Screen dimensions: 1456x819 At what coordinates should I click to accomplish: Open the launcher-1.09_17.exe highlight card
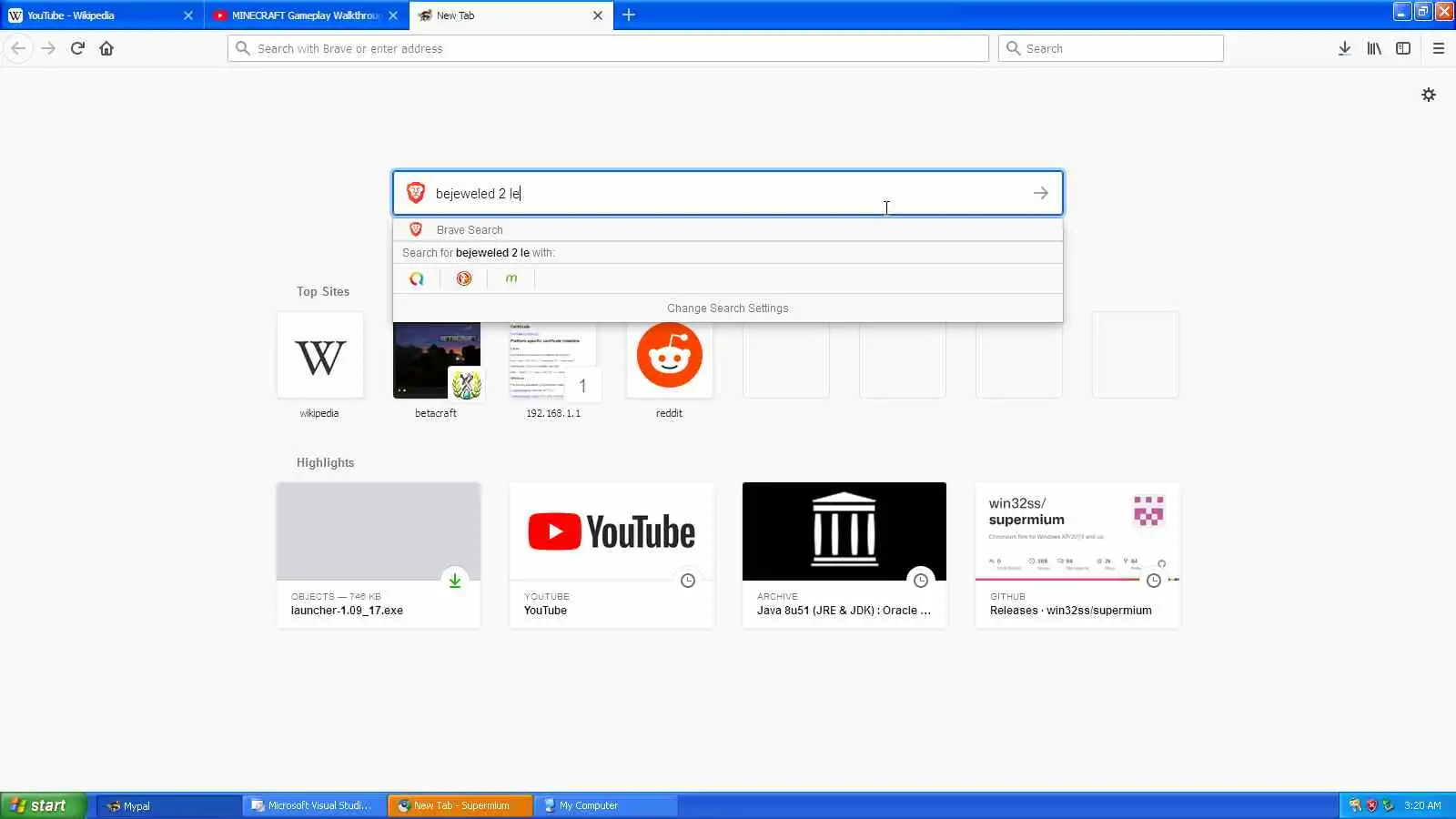coord(379,555)
